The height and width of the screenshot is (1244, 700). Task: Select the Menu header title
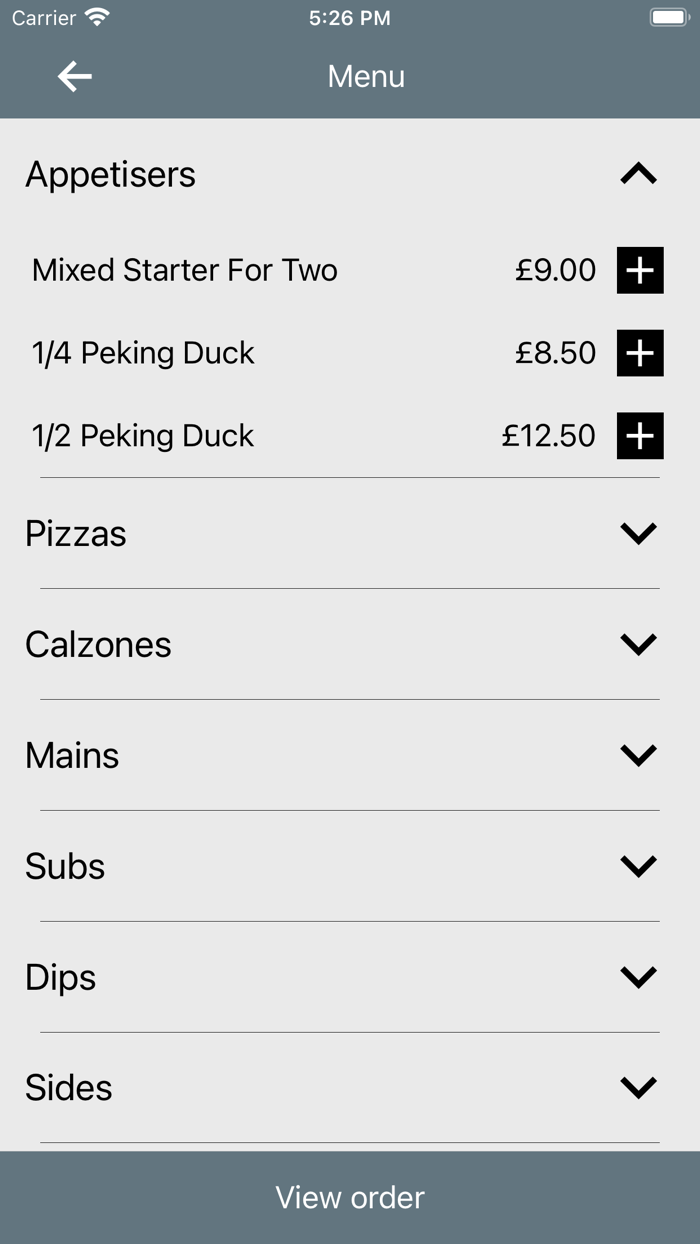coord(366,76)
